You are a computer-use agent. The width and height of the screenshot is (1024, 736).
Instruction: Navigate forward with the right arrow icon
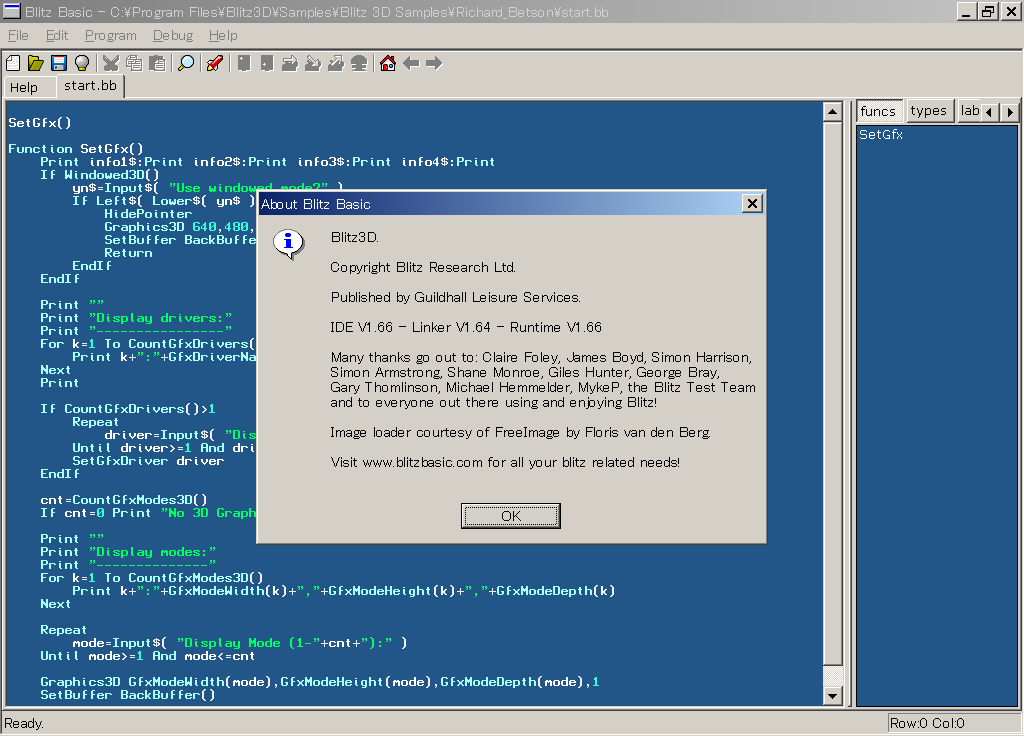[434, 63]
